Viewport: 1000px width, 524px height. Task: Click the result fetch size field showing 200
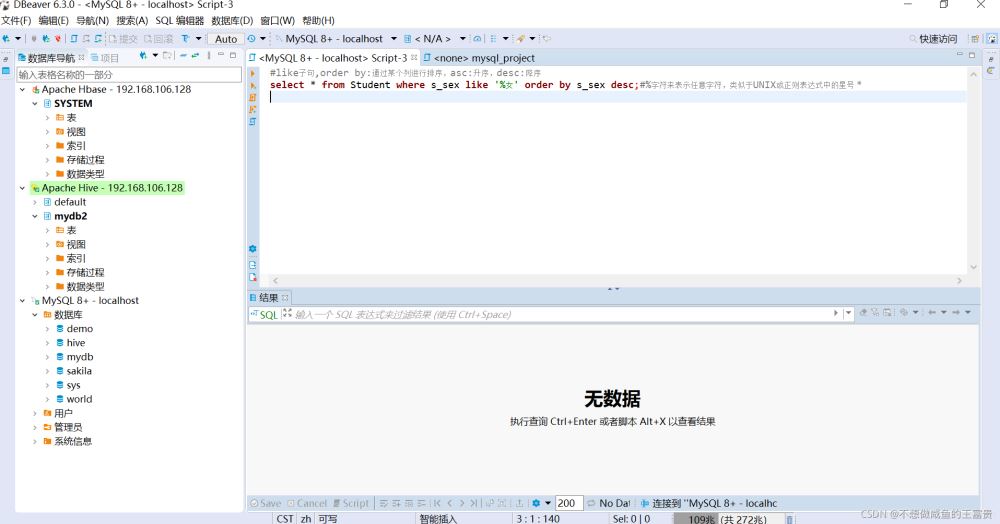[568, 503]
